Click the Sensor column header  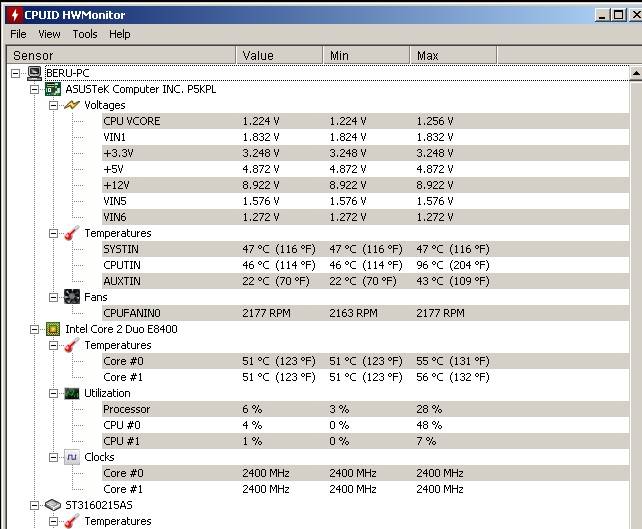[x=121, y=55]
